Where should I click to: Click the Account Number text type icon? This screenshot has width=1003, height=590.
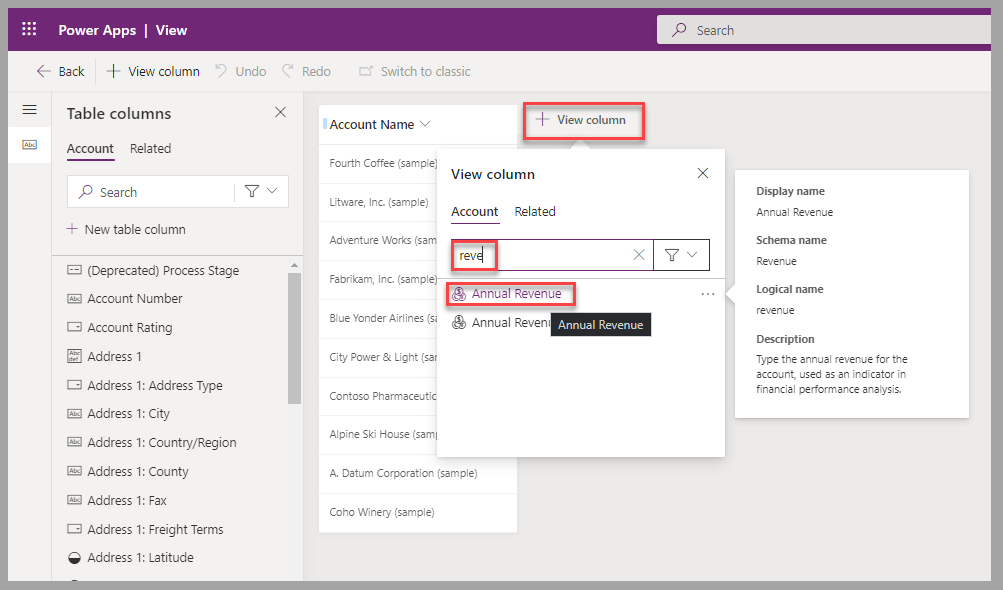(x=74, y=298)
